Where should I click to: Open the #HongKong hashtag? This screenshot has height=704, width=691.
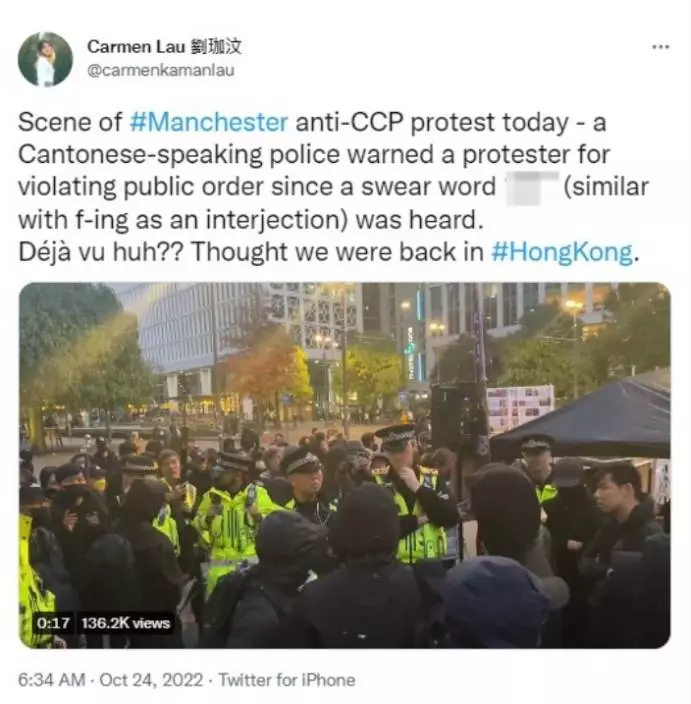[x=562, y=252]
